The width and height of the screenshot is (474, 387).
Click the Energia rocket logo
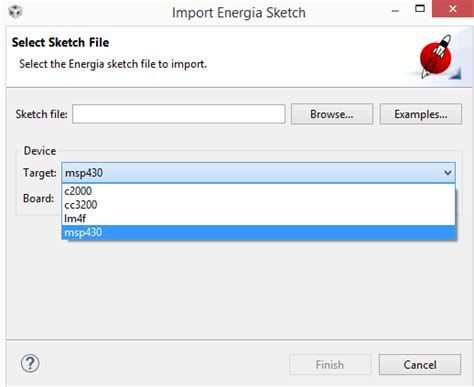436,57
